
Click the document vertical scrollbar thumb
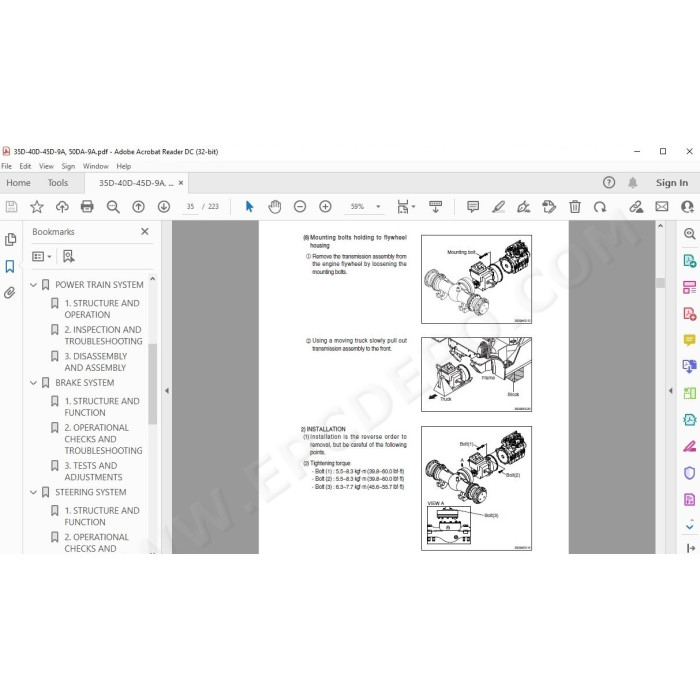(660, 283)
